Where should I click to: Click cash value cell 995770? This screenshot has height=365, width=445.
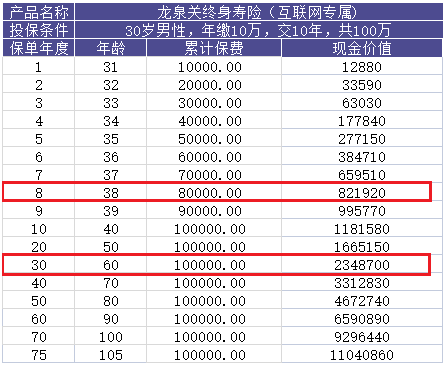[362, 211]
